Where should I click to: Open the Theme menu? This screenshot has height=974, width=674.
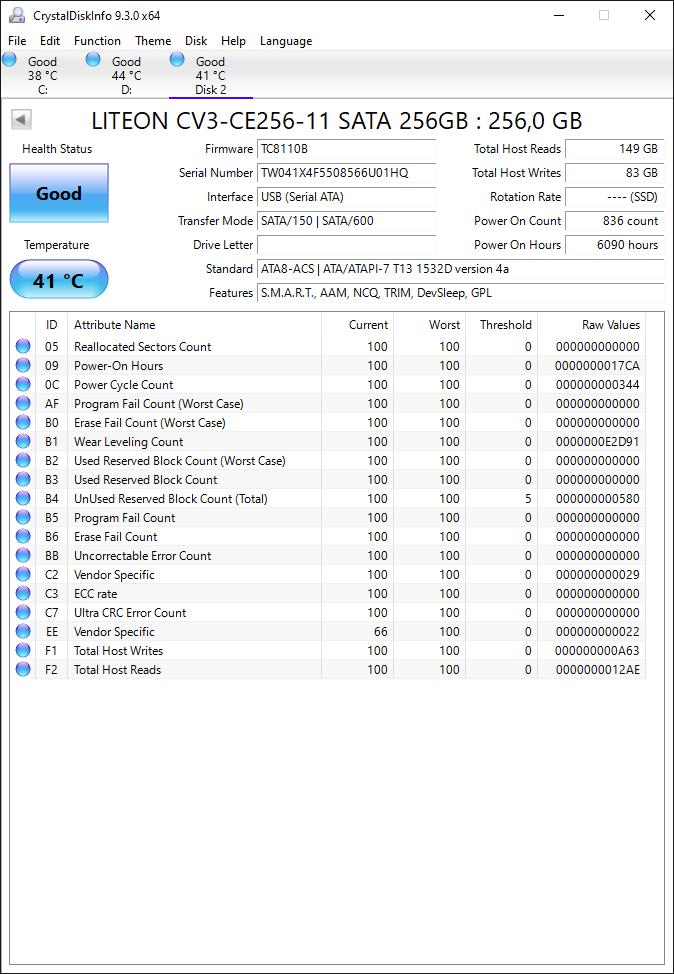(153, 41)
